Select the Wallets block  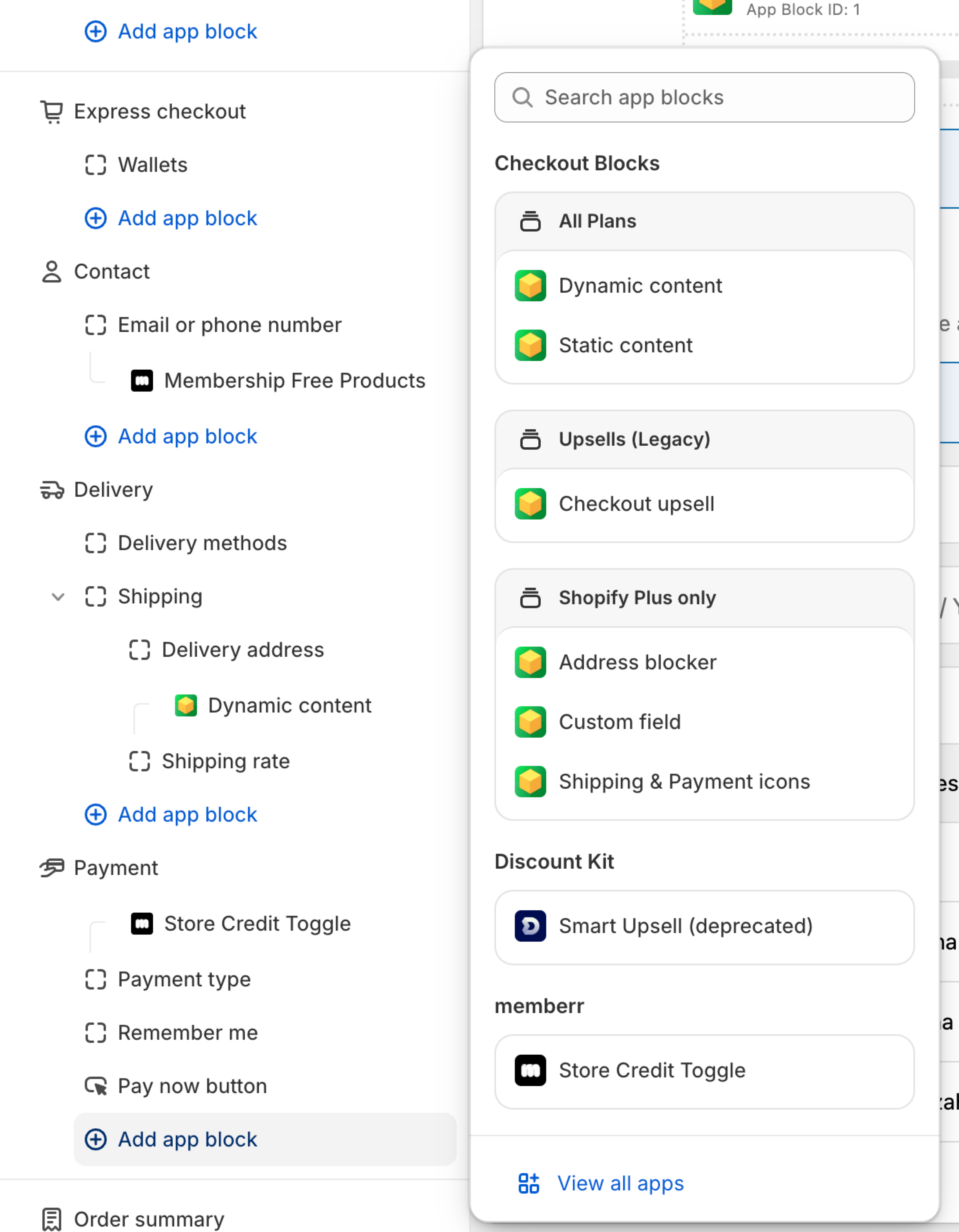(x=152, y=165)
